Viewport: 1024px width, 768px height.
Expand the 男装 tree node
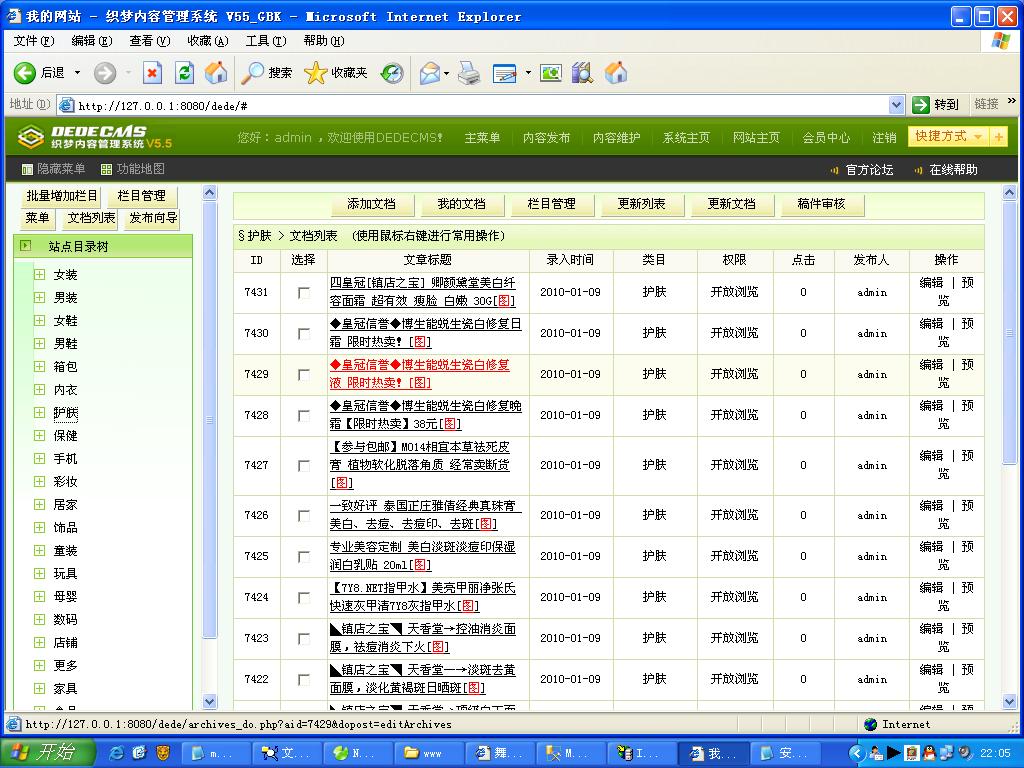[x=39, y=297]
